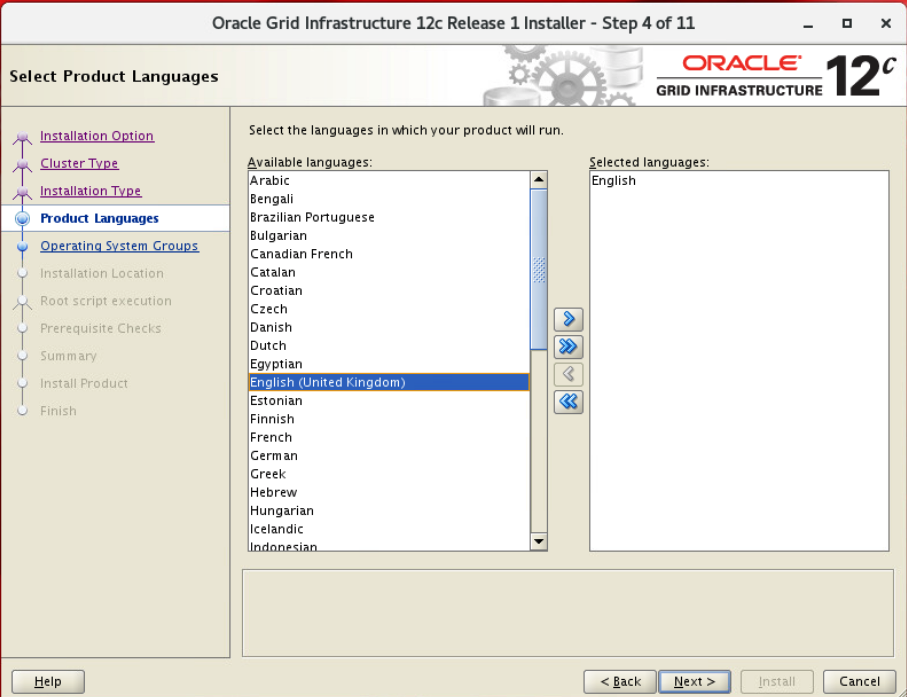The width and height of the screenshot is (907, 697).
Task: Go back using the Back button
Action: (x=620, y=682)
